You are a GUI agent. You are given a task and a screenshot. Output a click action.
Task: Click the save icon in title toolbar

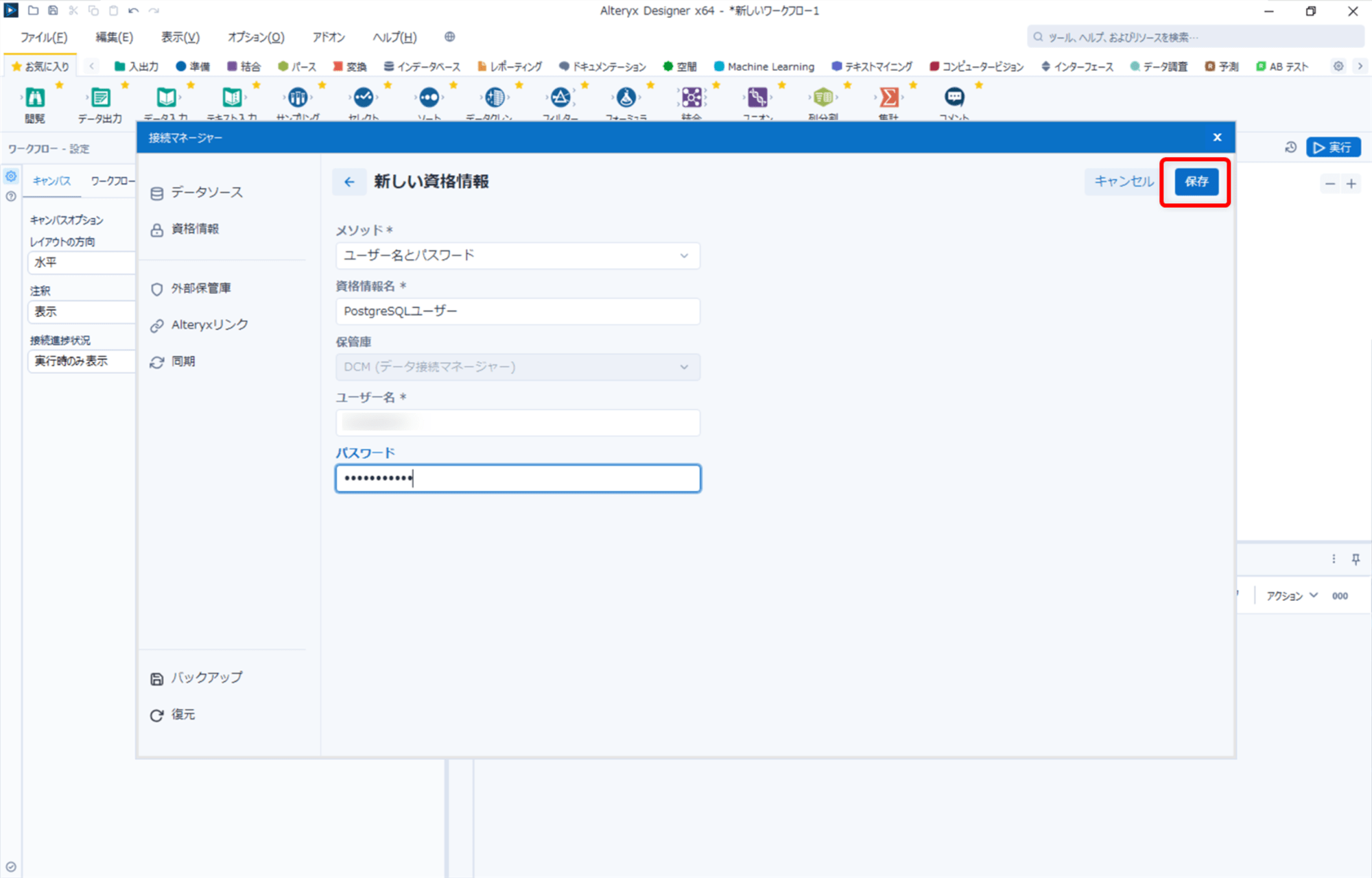53,11
